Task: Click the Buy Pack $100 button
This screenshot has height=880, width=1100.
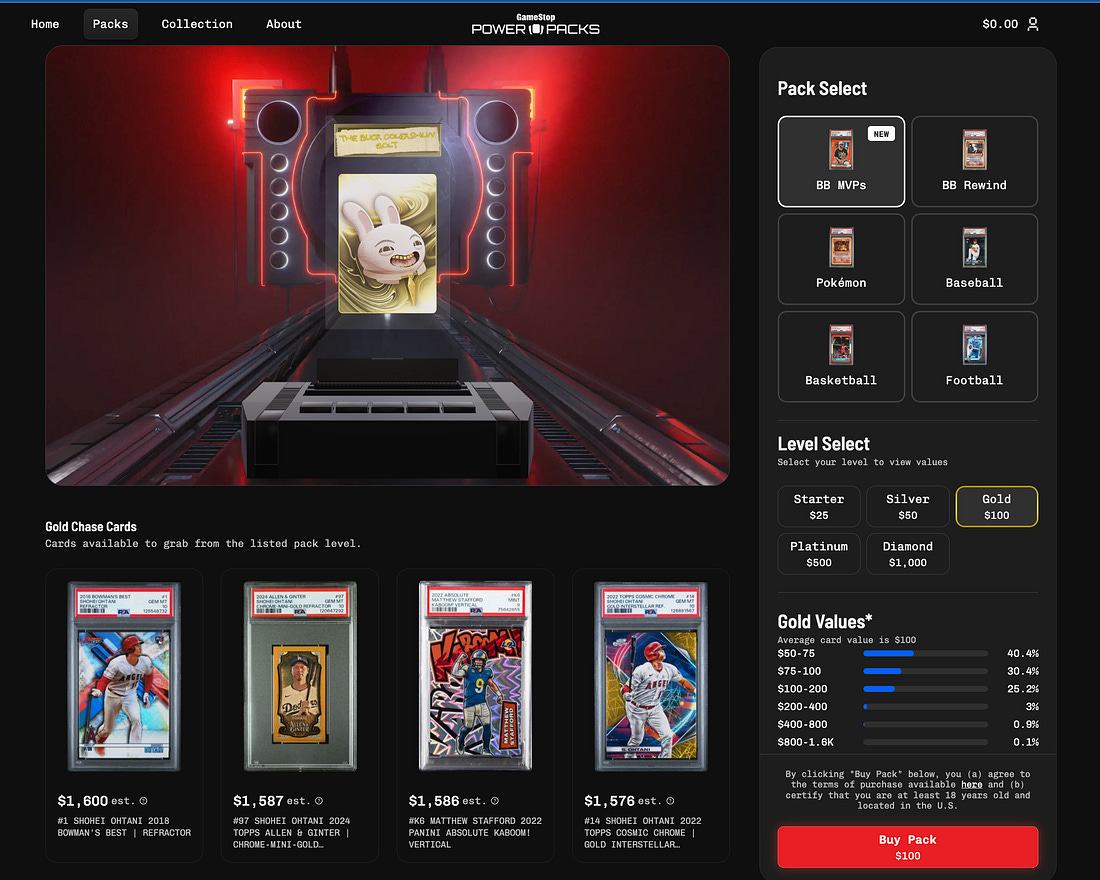Action: pyautogui.click(x=908, y=847)
